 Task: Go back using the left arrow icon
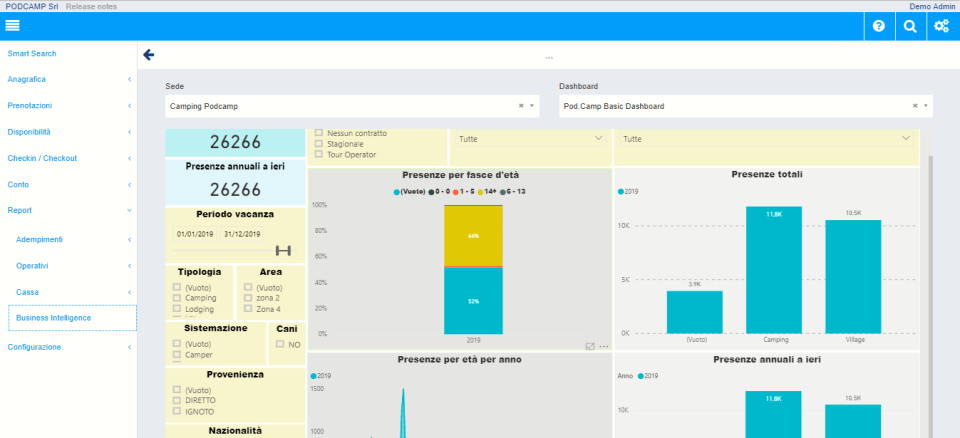(149, 55)
